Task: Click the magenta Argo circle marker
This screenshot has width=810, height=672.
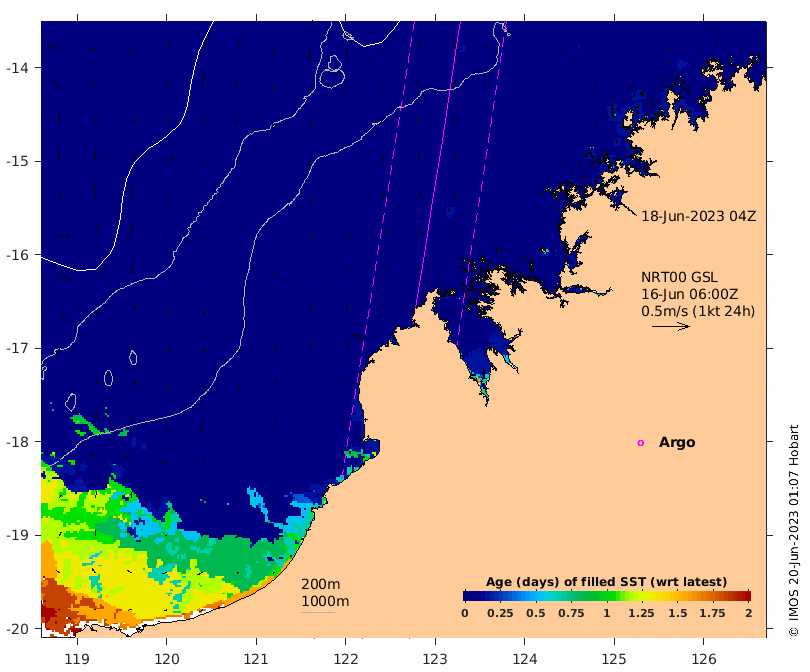Action: pyautogui.click(x=641, y=443)
